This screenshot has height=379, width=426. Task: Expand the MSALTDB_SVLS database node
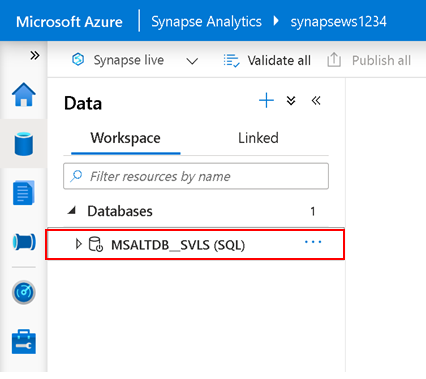tap(78, 244)
